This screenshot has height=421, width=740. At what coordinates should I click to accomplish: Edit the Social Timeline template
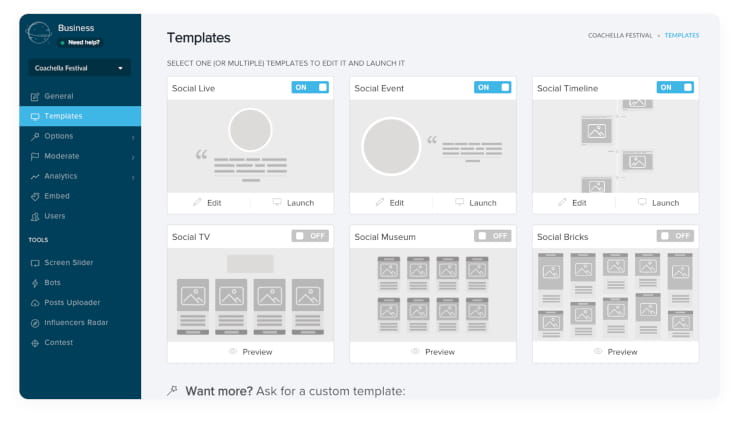(572, 203)
